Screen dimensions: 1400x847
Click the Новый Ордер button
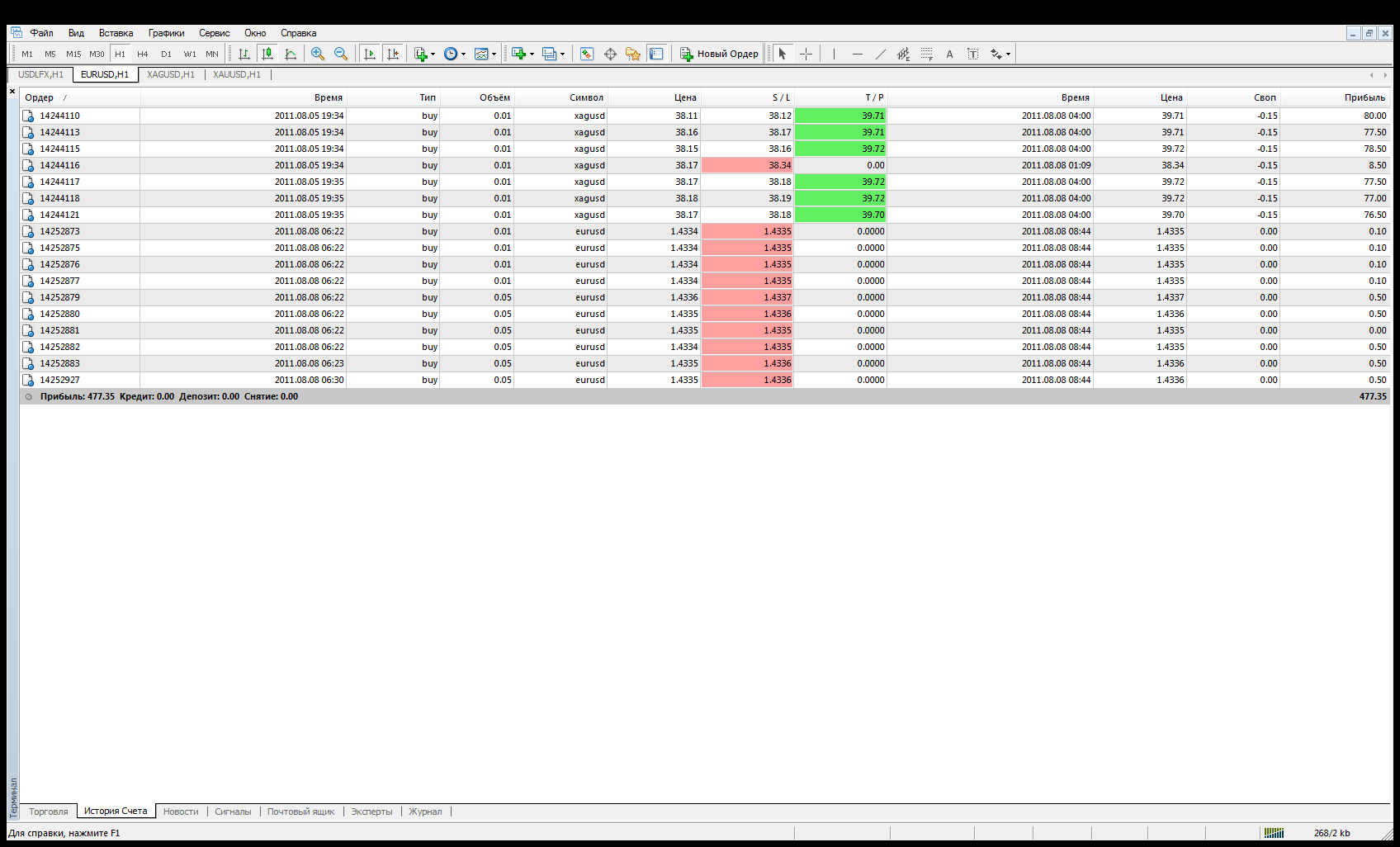point(719,54)
